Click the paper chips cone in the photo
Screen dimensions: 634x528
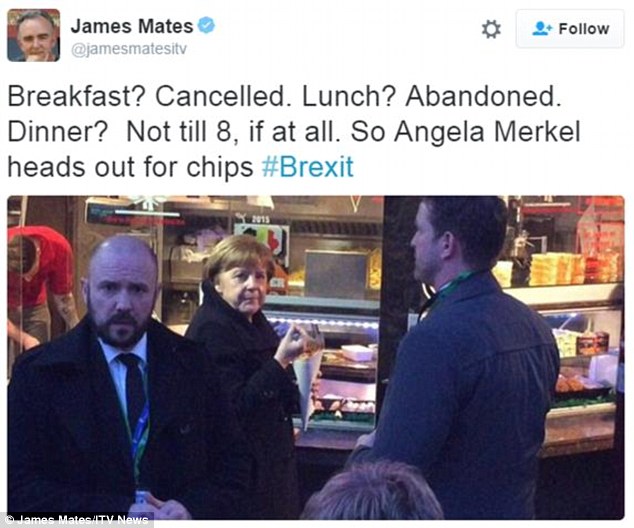pos(309,380)
